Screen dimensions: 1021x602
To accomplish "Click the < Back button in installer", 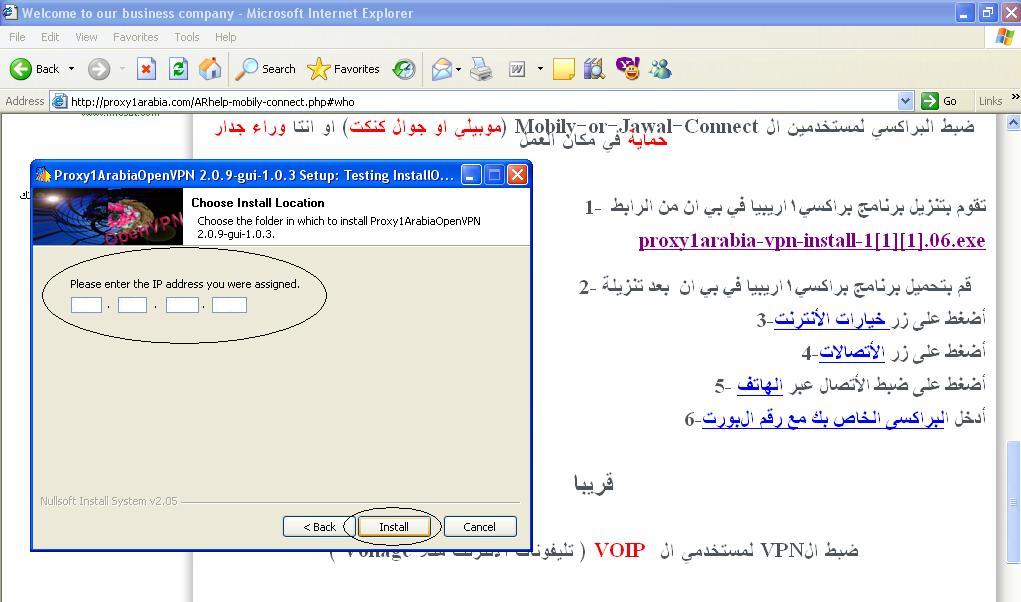I will click(x=319, y=527).
